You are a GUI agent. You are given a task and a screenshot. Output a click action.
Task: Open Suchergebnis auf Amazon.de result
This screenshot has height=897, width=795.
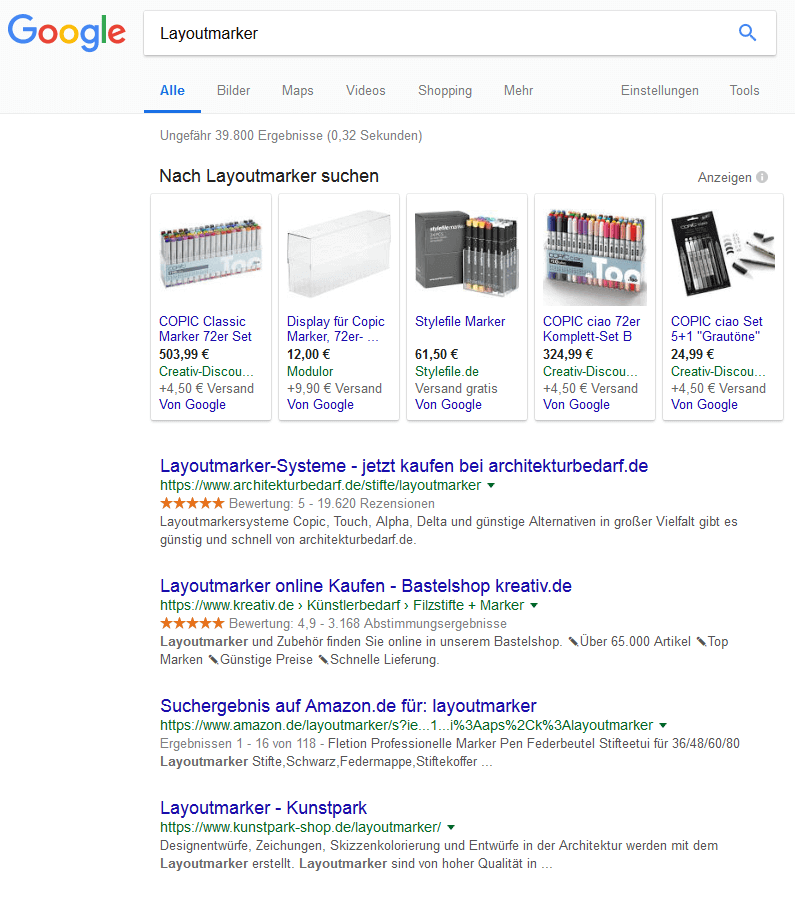(348, 706)
